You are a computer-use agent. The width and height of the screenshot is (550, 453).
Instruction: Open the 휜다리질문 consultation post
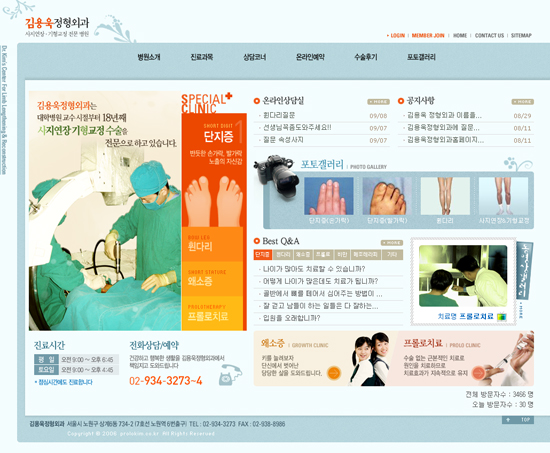click(x=279, y=115)
